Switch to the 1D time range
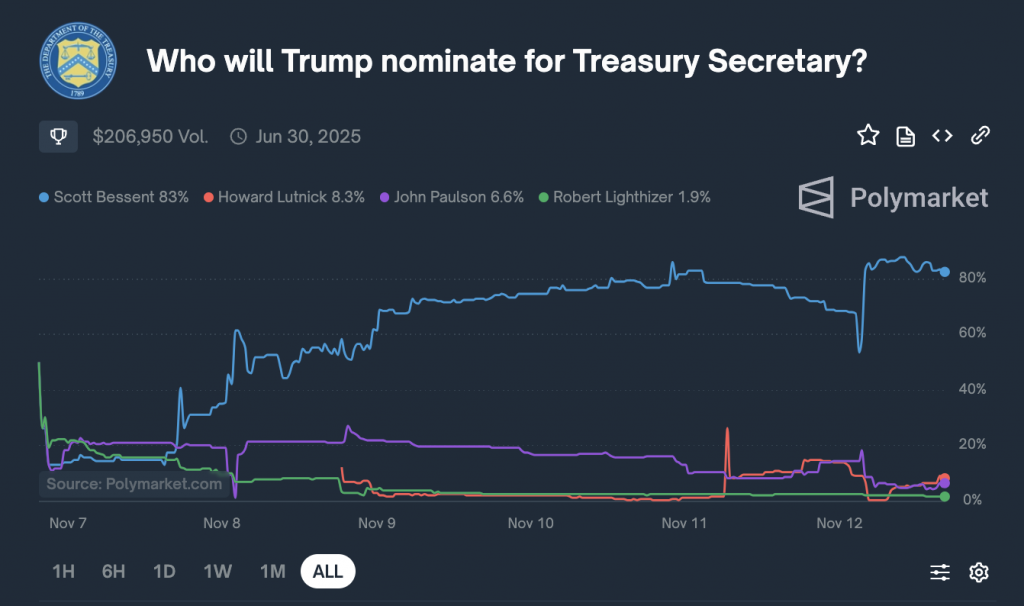1024x606 pixels. (164, 572)
